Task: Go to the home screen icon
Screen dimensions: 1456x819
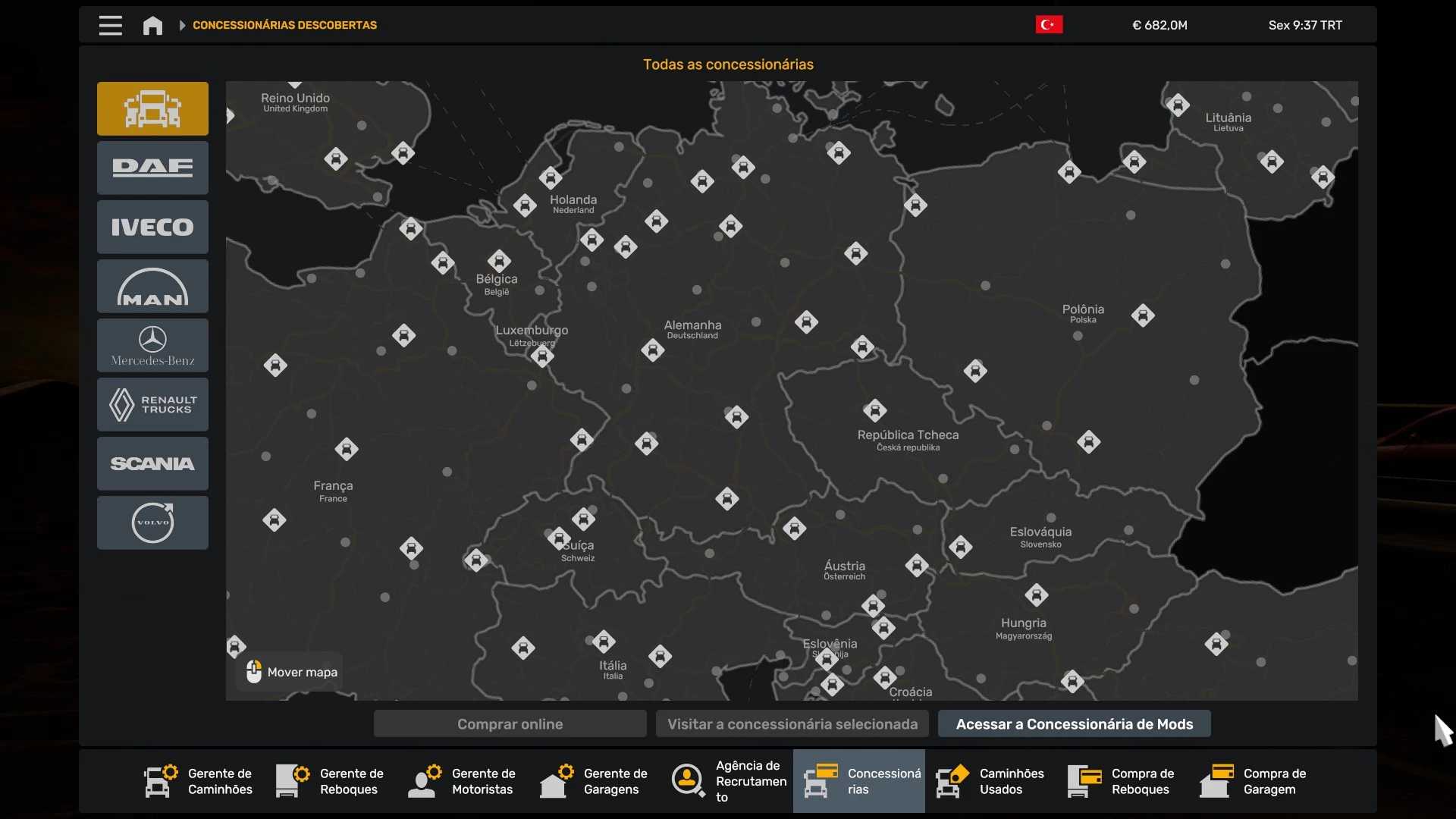Action: 152,25
